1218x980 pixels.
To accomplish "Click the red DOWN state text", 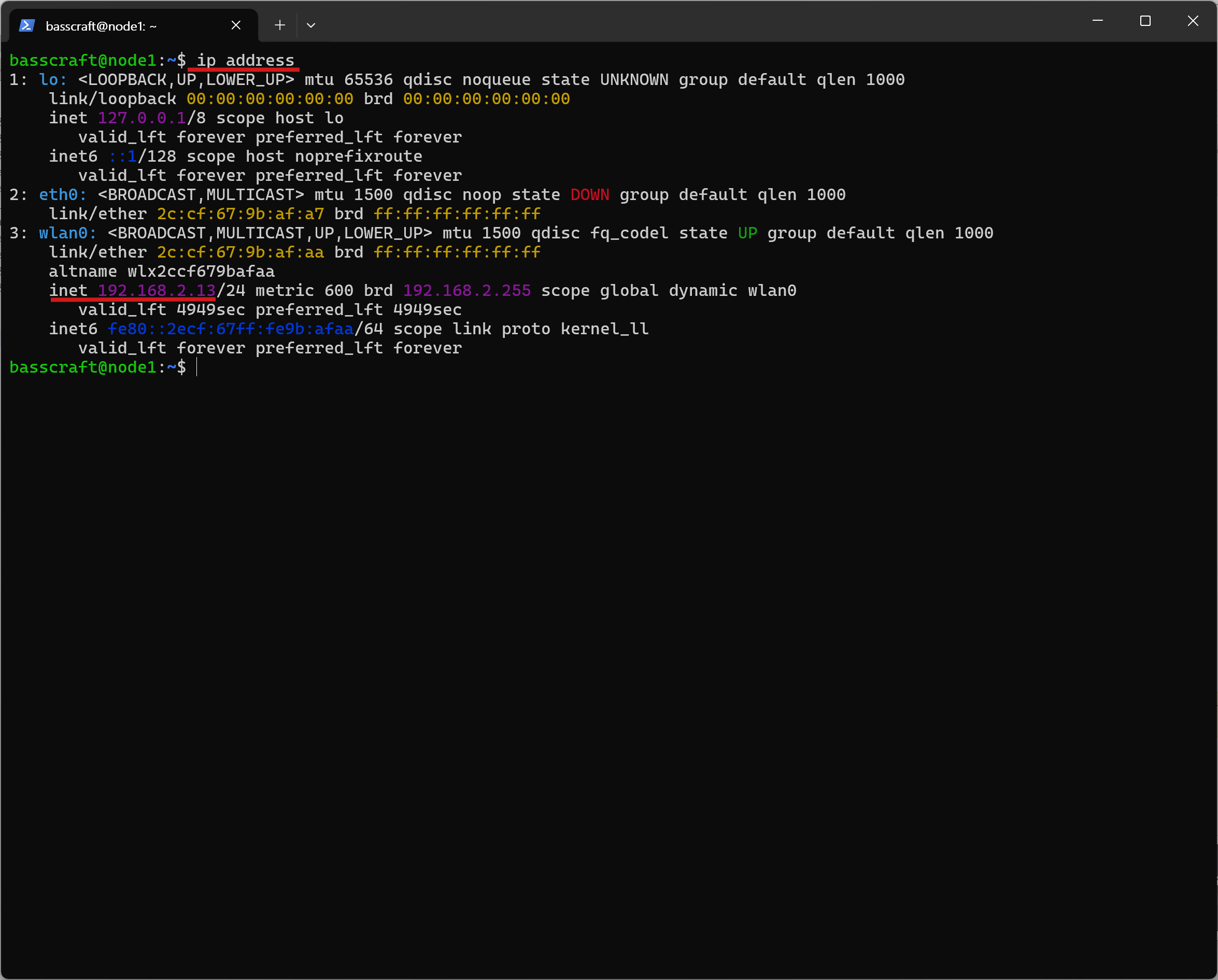I will 589,194.
